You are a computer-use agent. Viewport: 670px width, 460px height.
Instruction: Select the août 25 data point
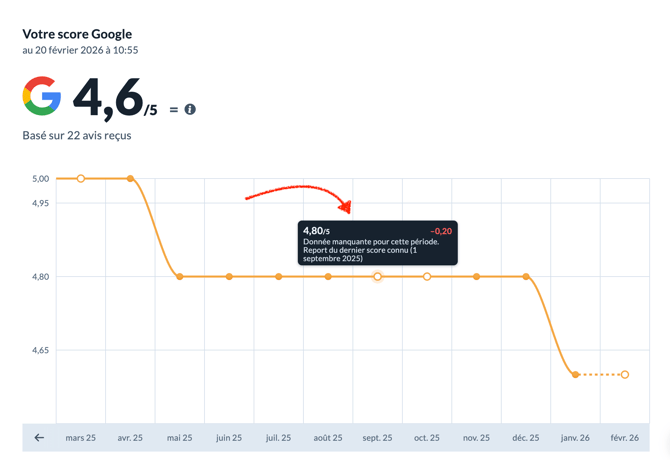[x=328, y=276]
